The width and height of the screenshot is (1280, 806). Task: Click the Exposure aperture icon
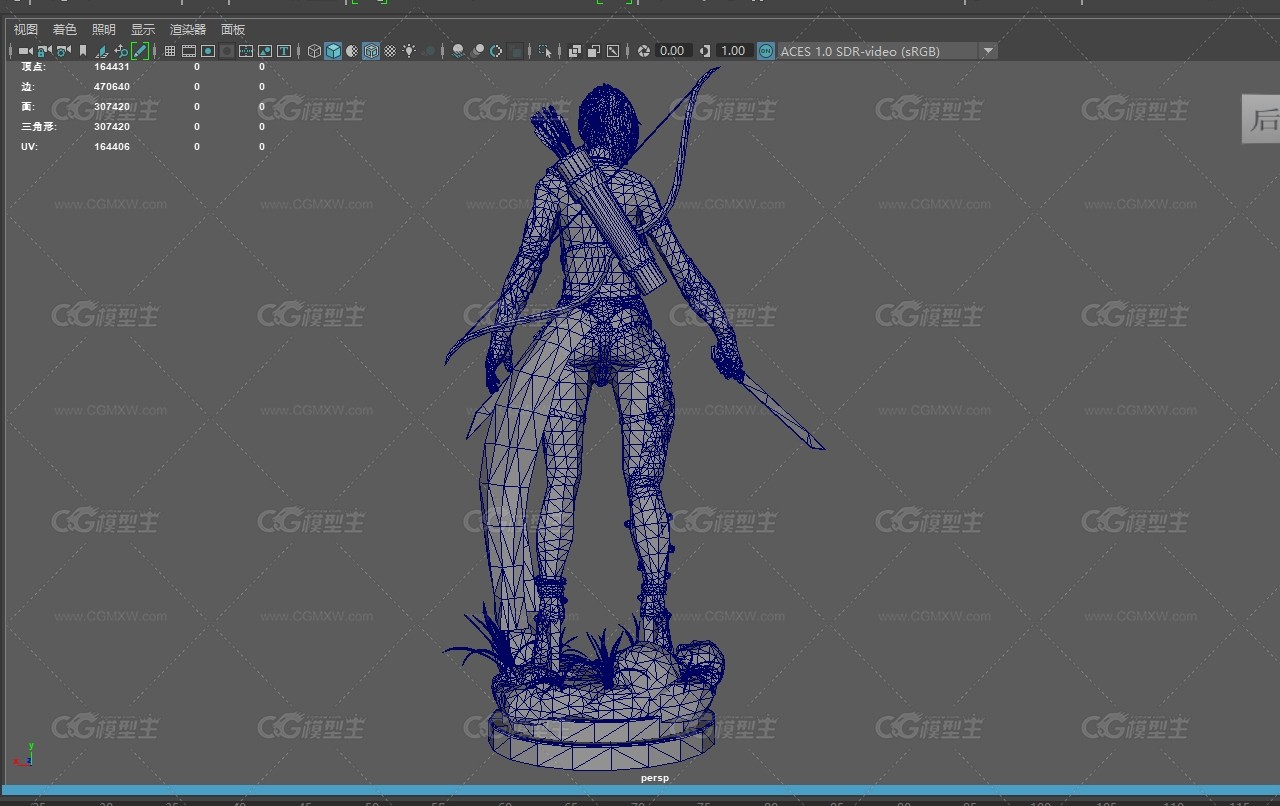click(644, 51)
